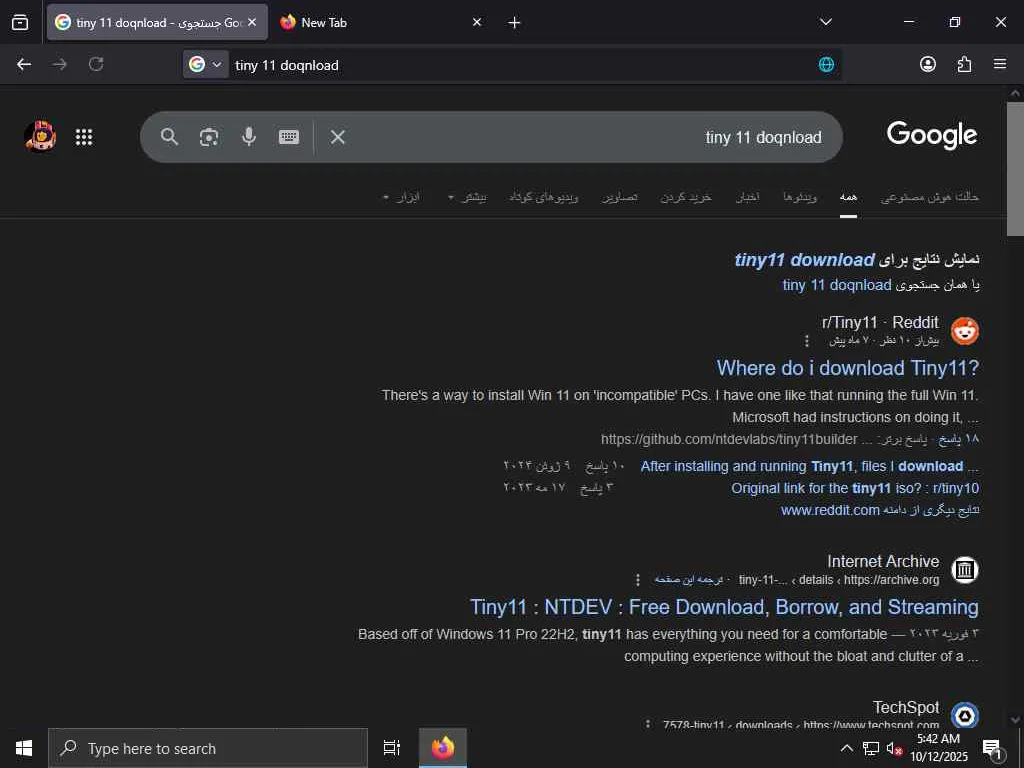Open the AI mode tab in search
The image size is (1024, 768).
(x=929, y=197)
